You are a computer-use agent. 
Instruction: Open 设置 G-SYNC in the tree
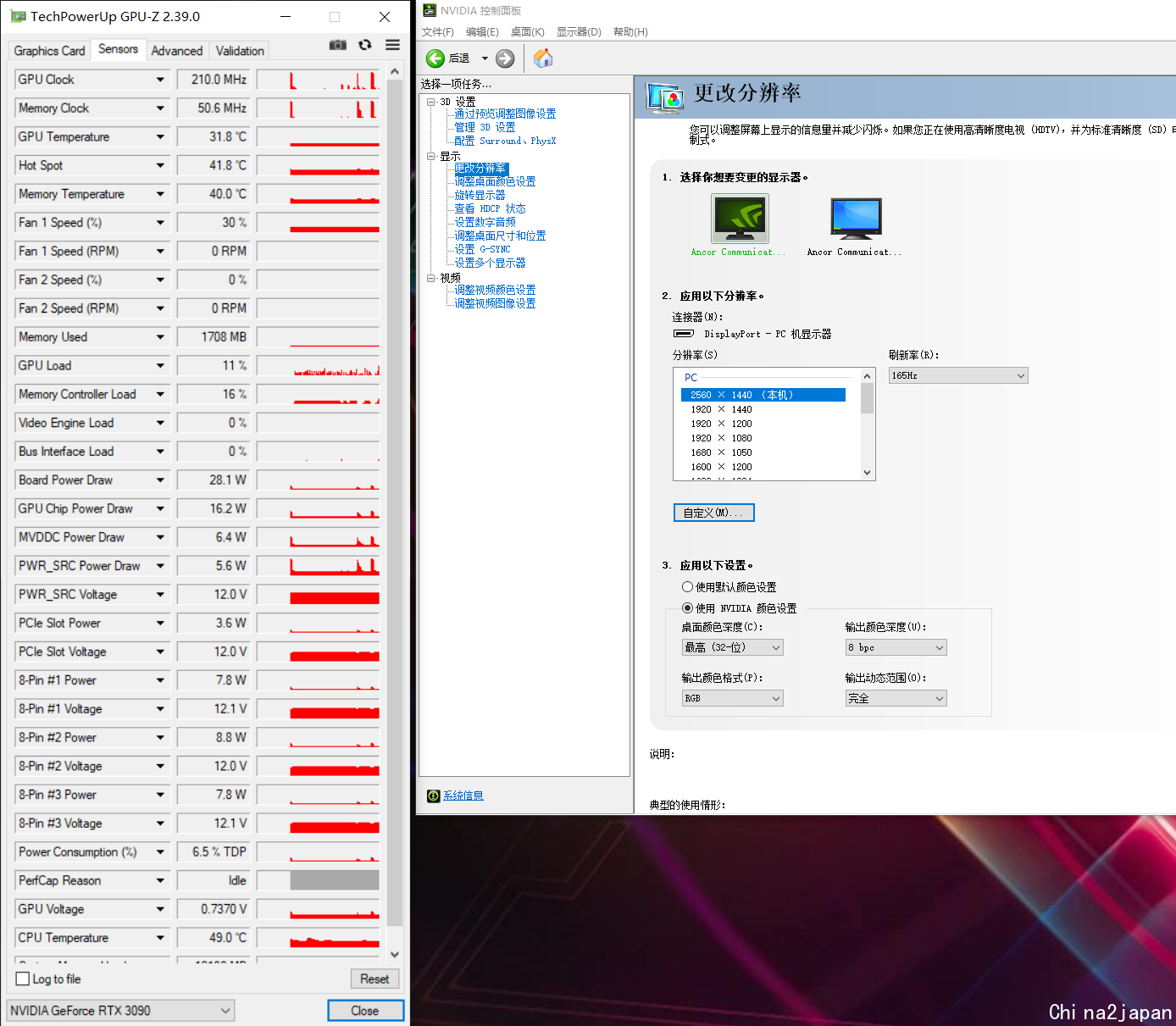482,249
